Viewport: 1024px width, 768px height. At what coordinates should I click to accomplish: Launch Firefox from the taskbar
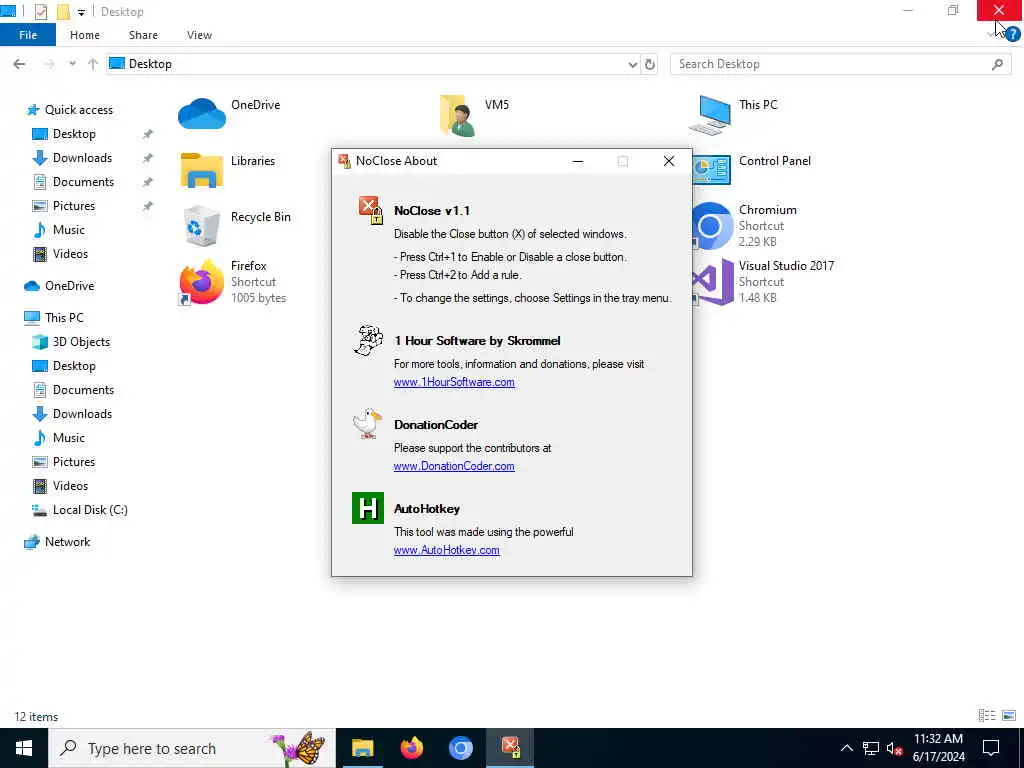(x=411, y=748)
